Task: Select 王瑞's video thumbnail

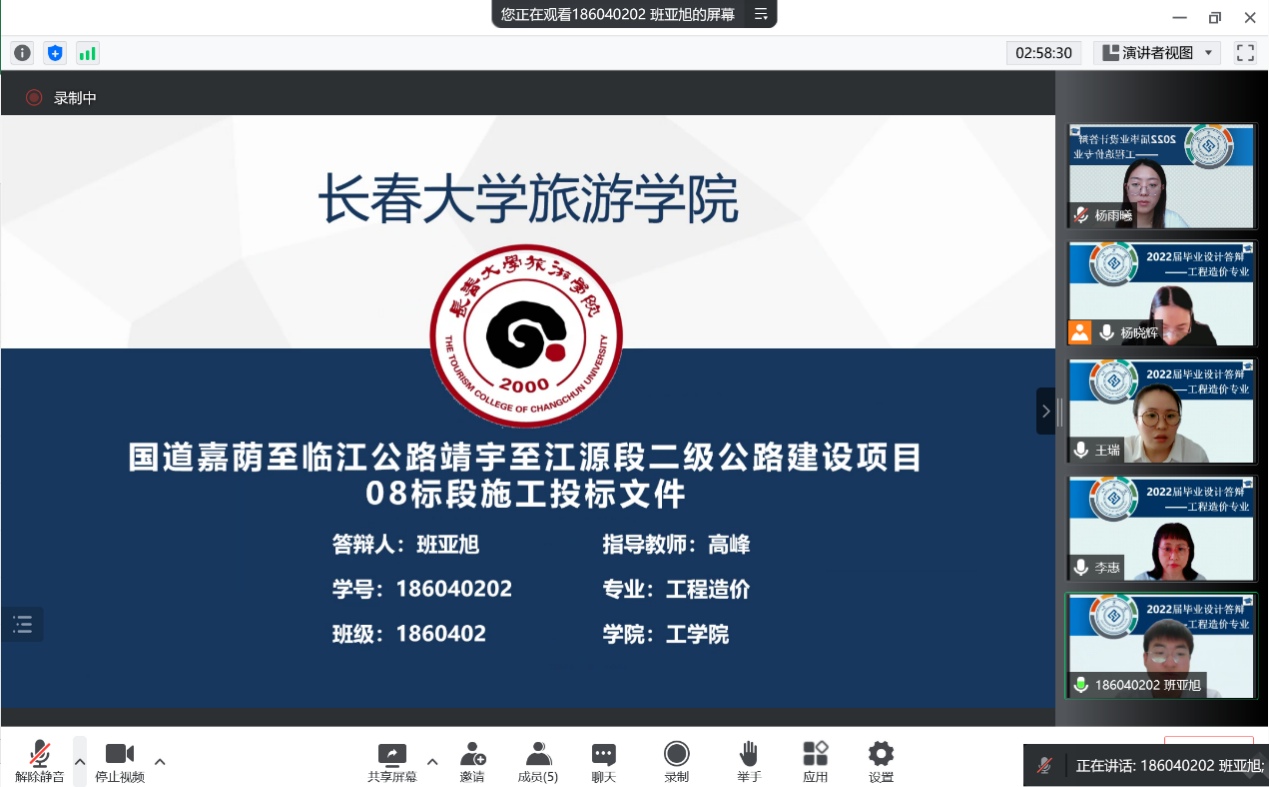Action: (1161, 411)
